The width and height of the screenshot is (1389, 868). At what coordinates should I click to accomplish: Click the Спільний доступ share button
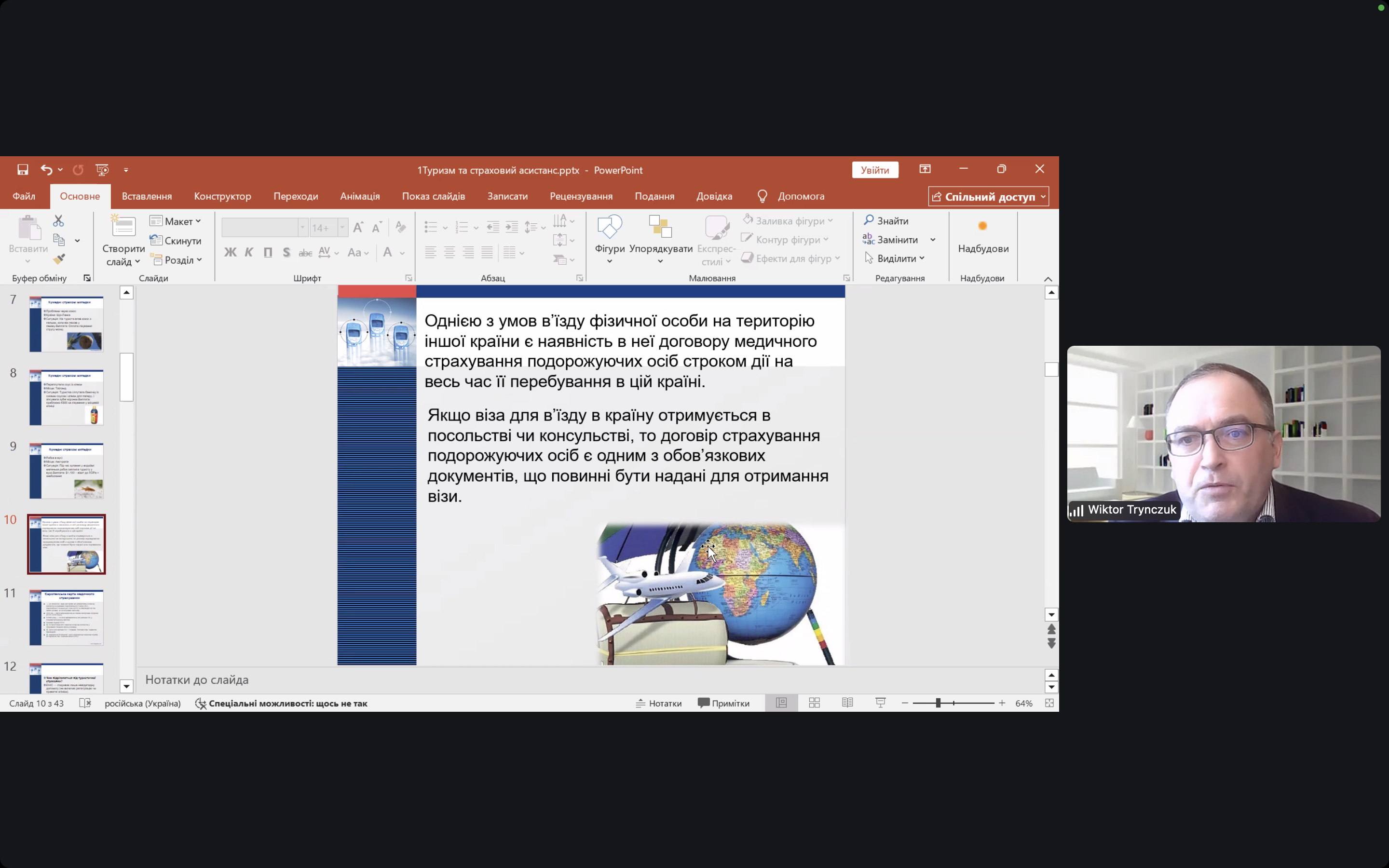point(988,196)
